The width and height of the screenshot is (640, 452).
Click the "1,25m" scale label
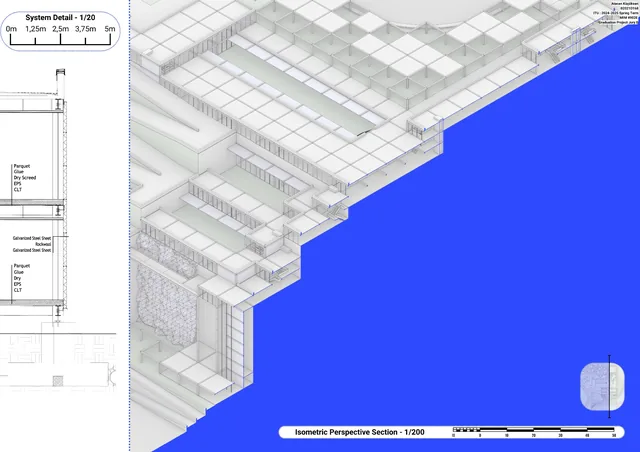coord(36,29)
